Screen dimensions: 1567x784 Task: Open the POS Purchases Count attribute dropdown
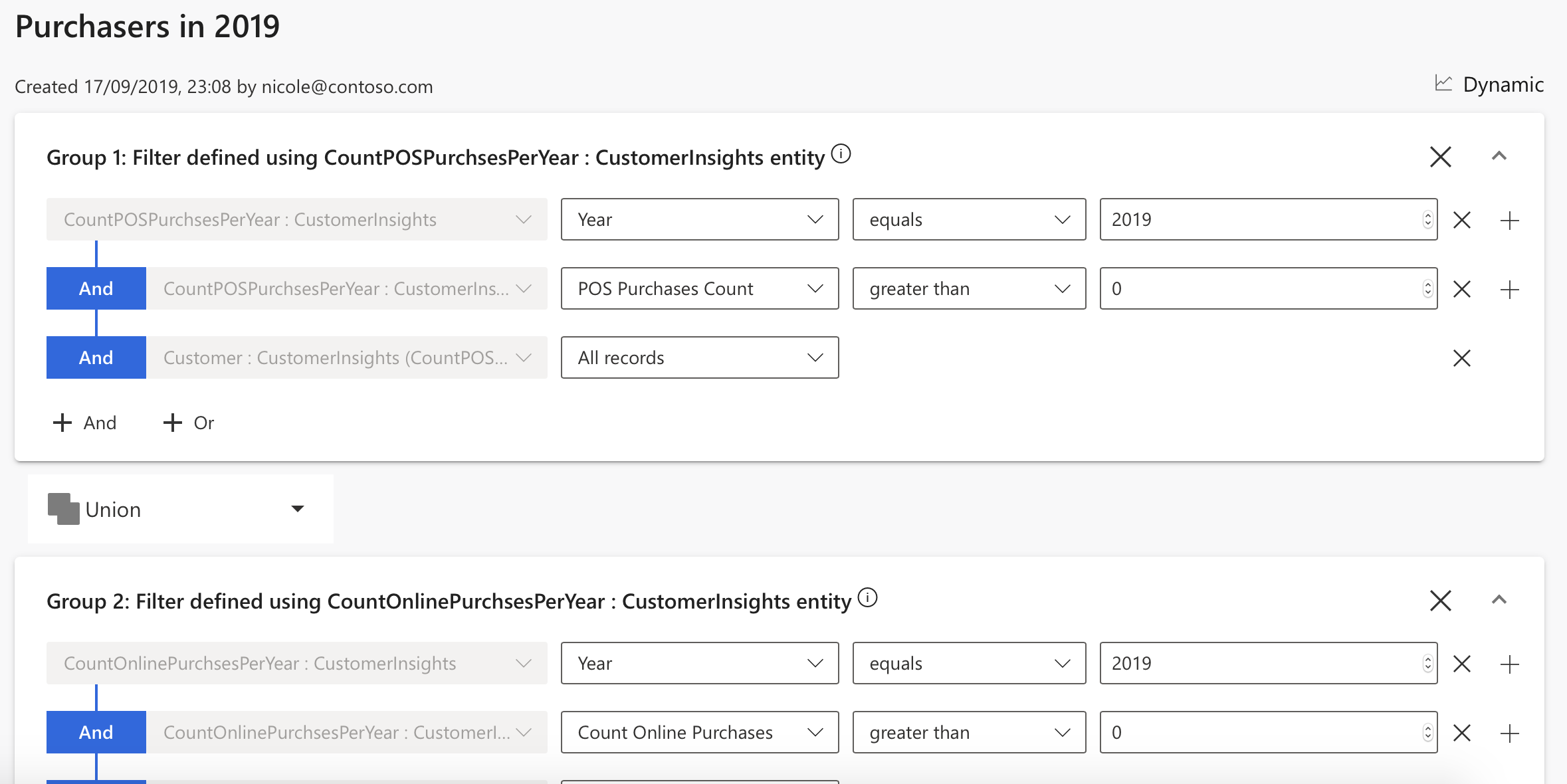(699, 289)
